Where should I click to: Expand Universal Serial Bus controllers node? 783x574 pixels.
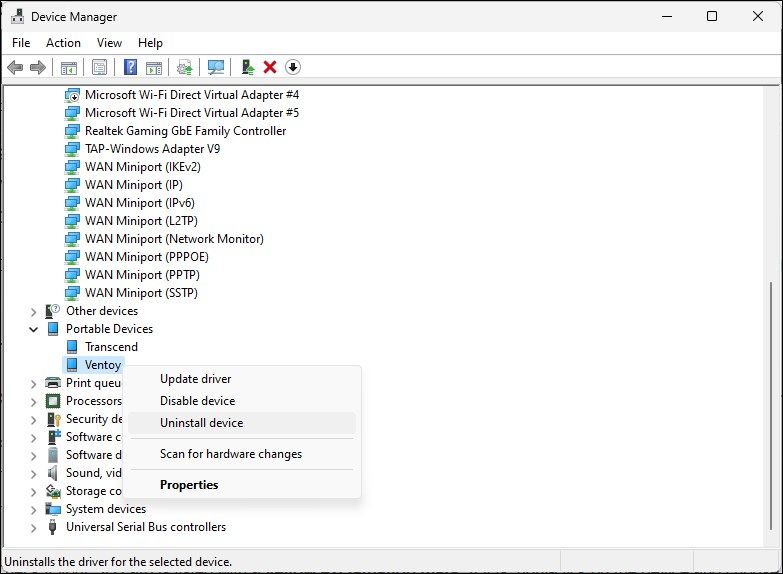[x=33, y=527]
